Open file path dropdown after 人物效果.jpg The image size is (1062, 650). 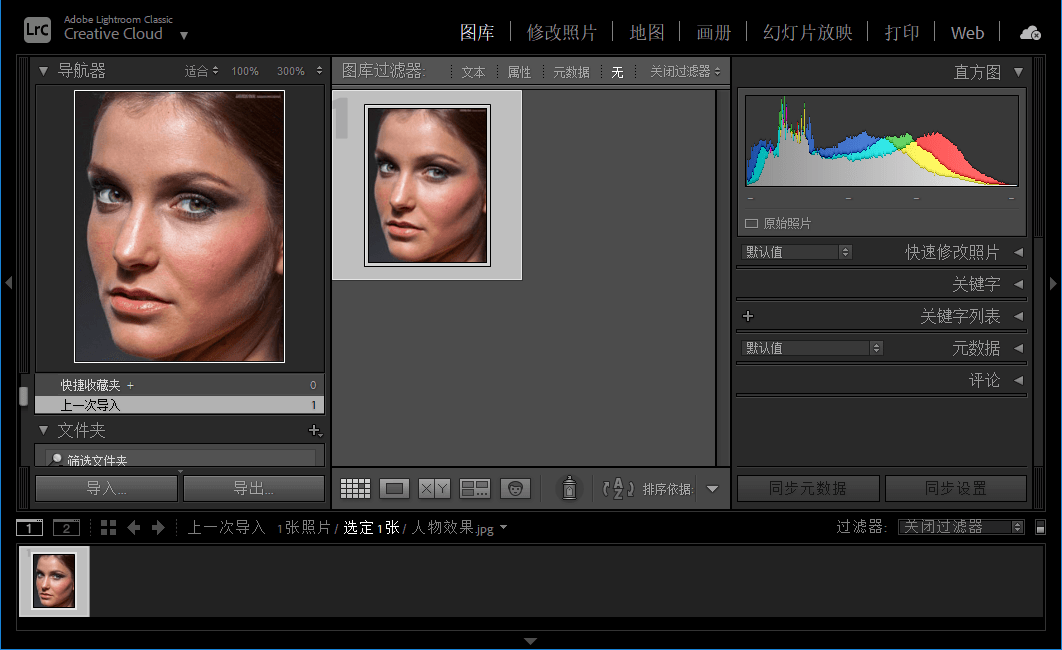tap(503, 527)
